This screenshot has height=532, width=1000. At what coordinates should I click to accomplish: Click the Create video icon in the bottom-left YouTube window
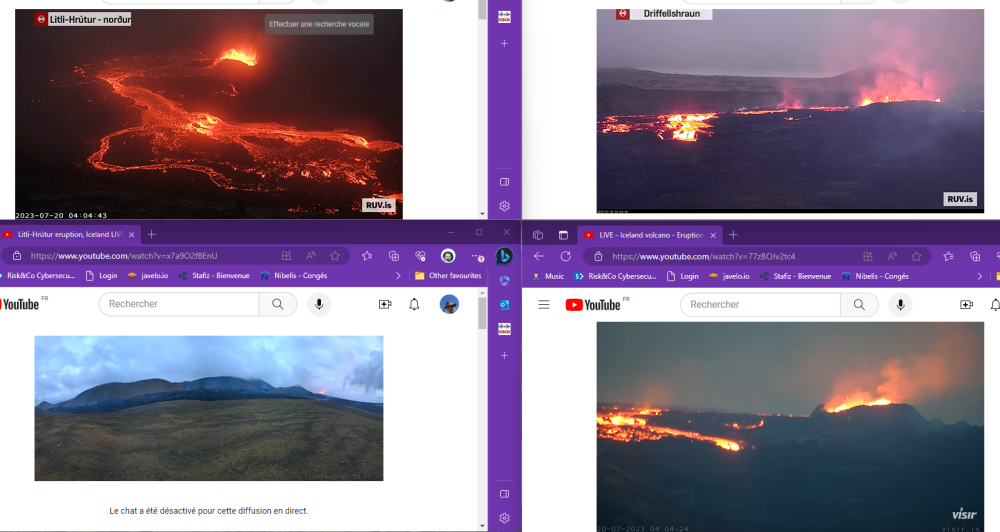[385, 304]
